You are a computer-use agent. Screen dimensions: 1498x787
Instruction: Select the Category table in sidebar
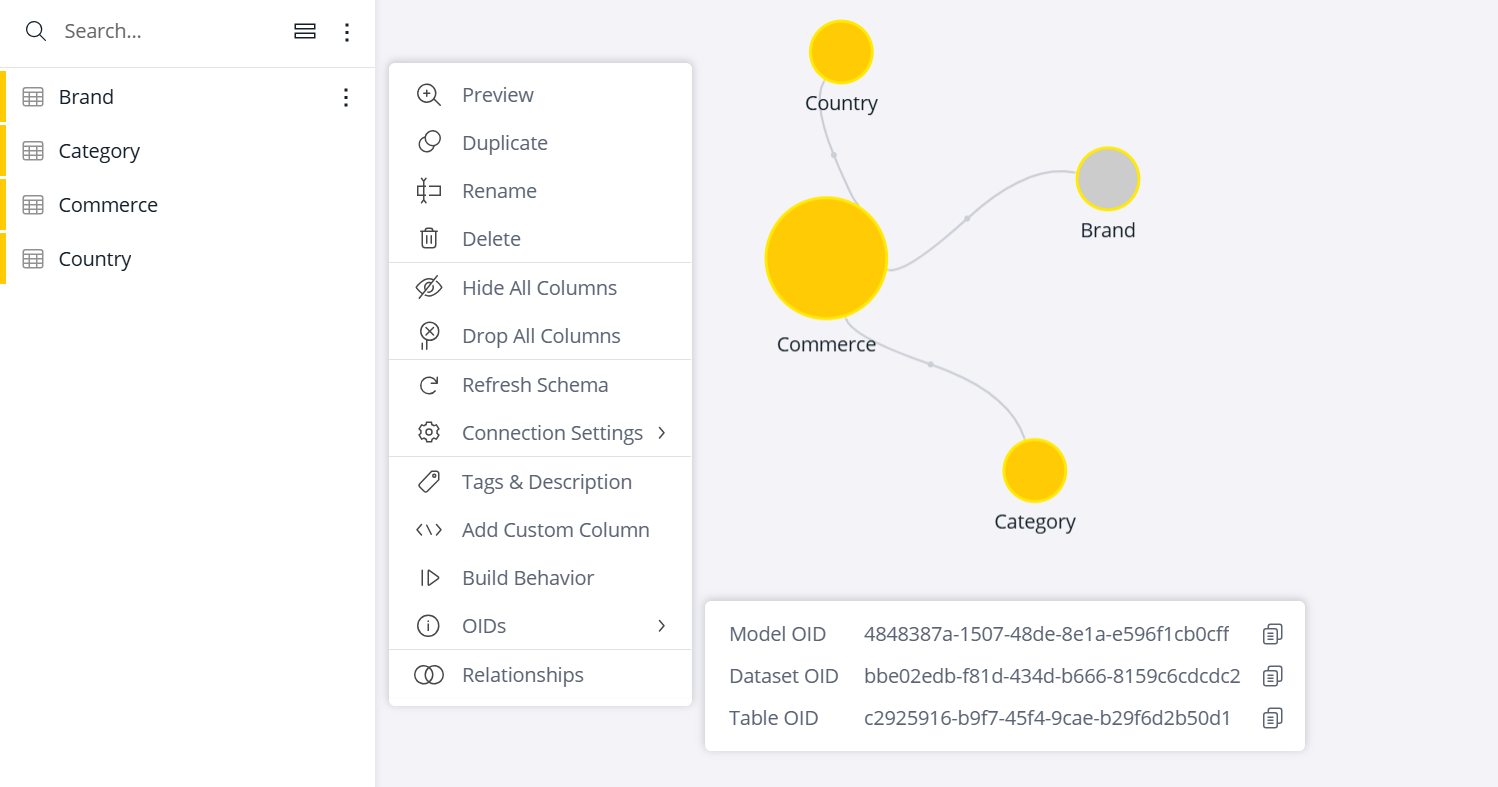pyautogui.click(x=99, y=151)
